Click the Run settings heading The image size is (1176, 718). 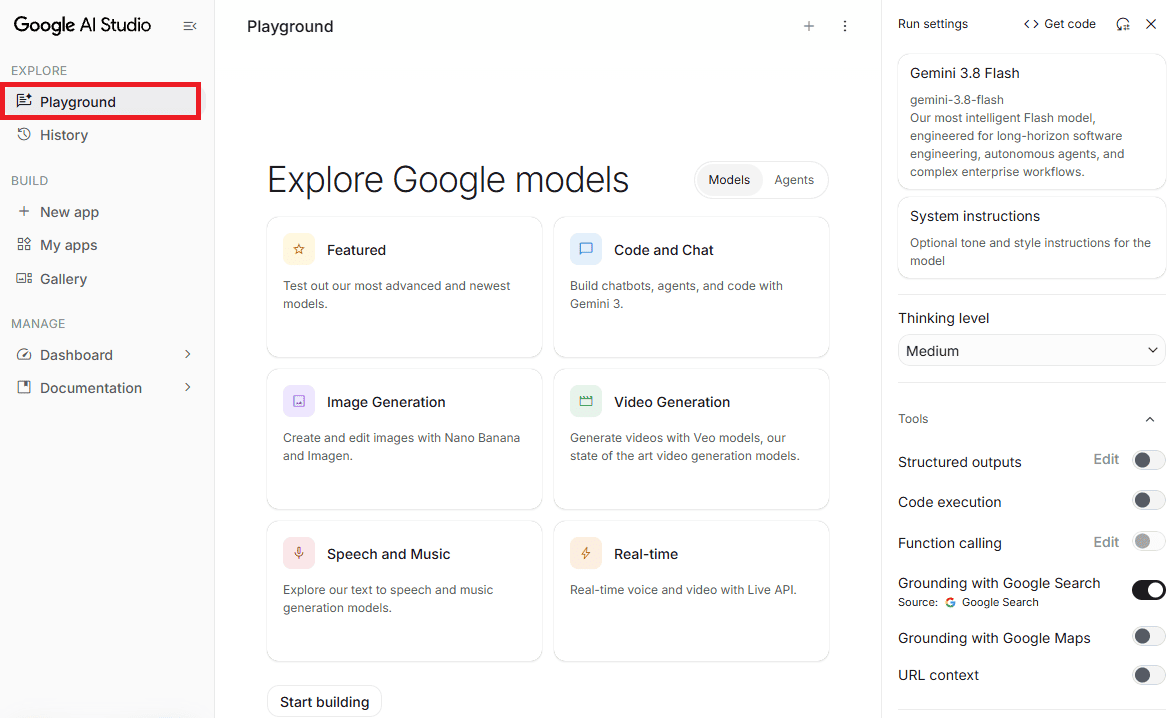coord(932,24)
